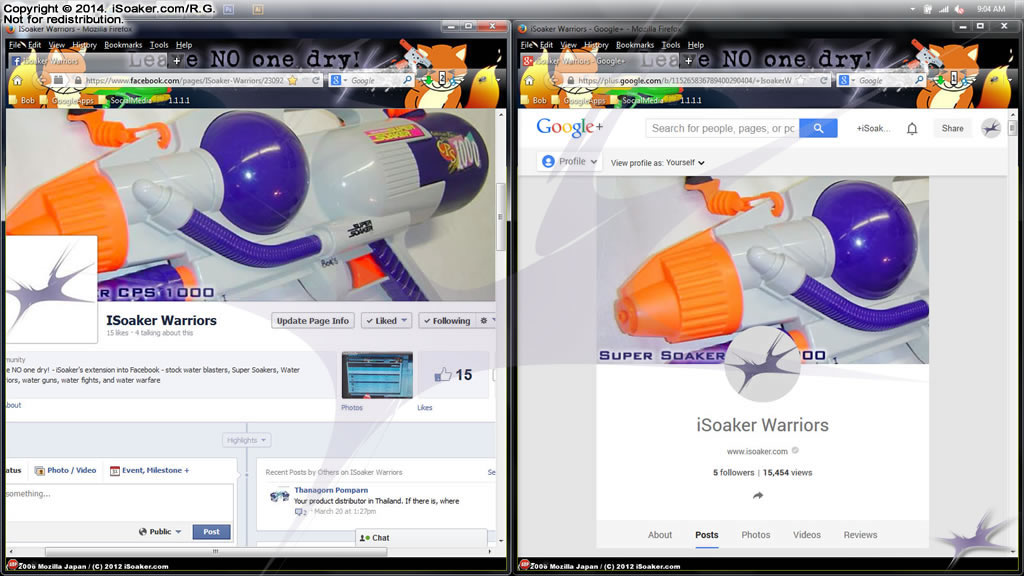1024x576 pixels.
Task: Click the Likes link under the thumbs-up box
Action: pos(424,408)
